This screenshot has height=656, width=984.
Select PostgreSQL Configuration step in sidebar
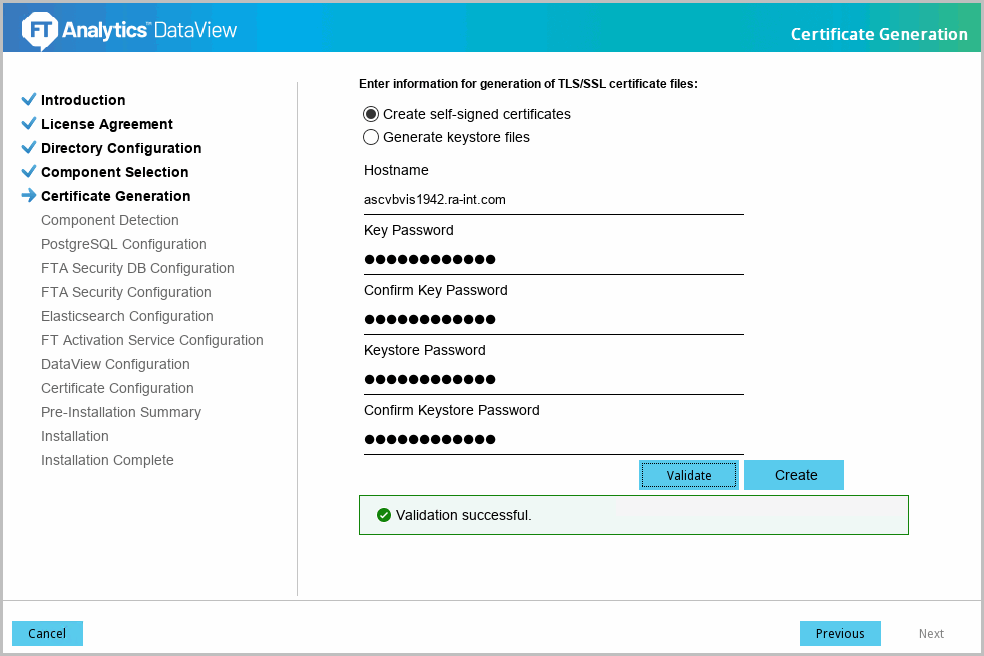coord(124,244)
